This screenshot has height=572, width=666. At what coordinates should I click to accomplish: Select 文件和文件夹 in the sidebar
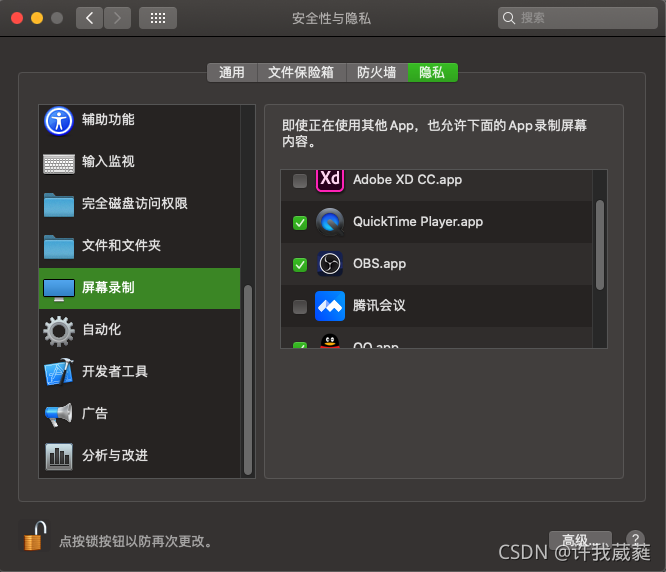[139, 246]
